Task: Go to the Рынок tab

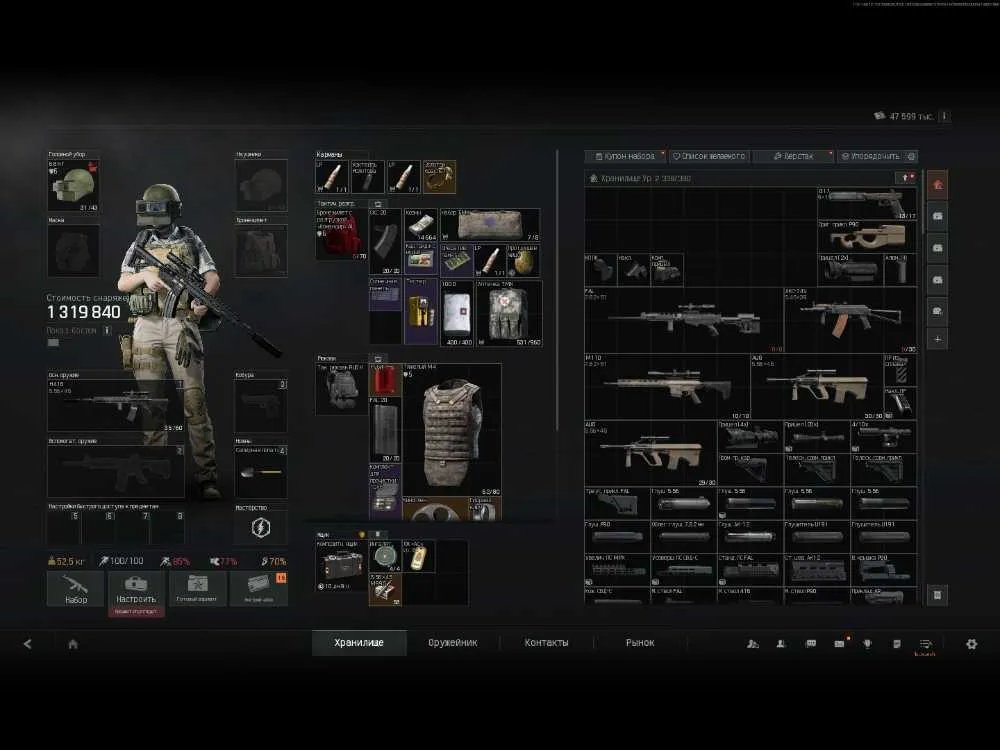Action: coord(640,643)
